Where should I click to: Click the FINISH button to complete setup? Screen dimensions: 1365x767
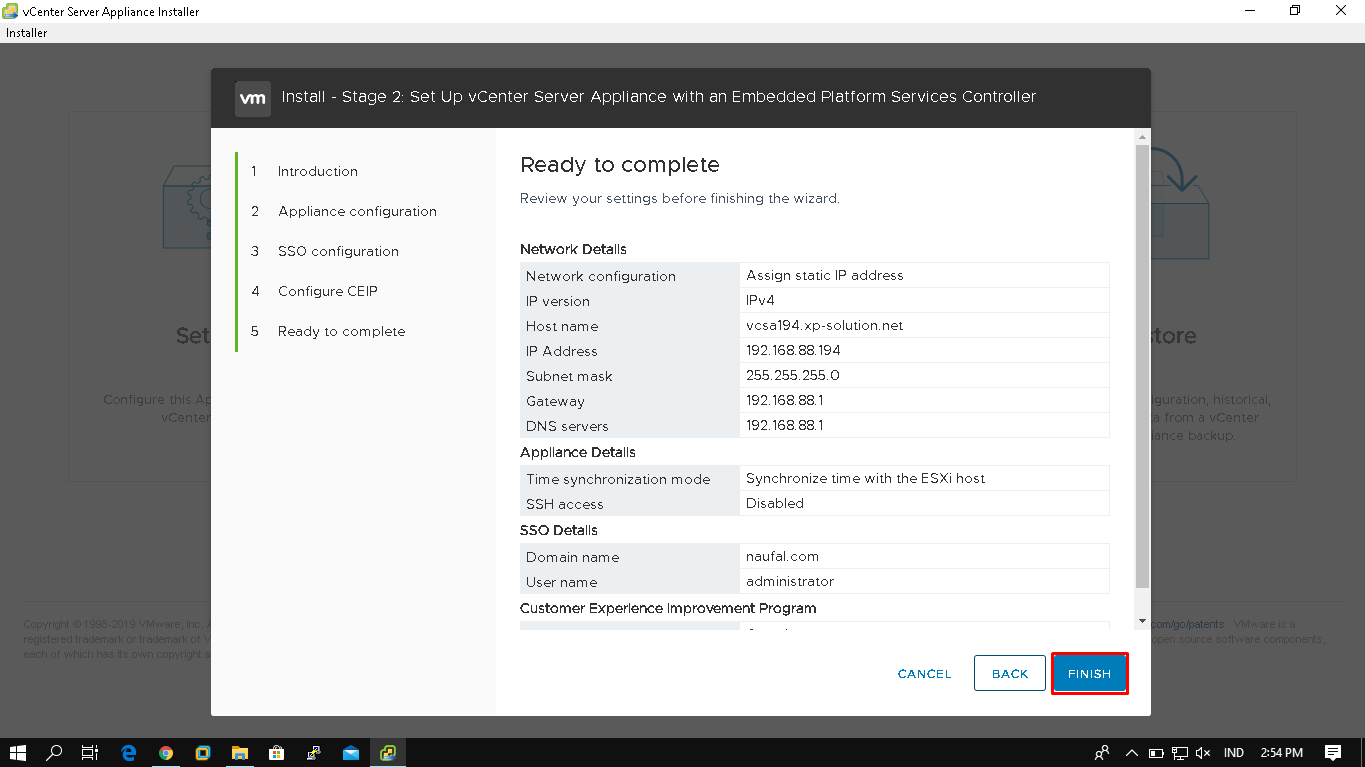coord(1089,673)
